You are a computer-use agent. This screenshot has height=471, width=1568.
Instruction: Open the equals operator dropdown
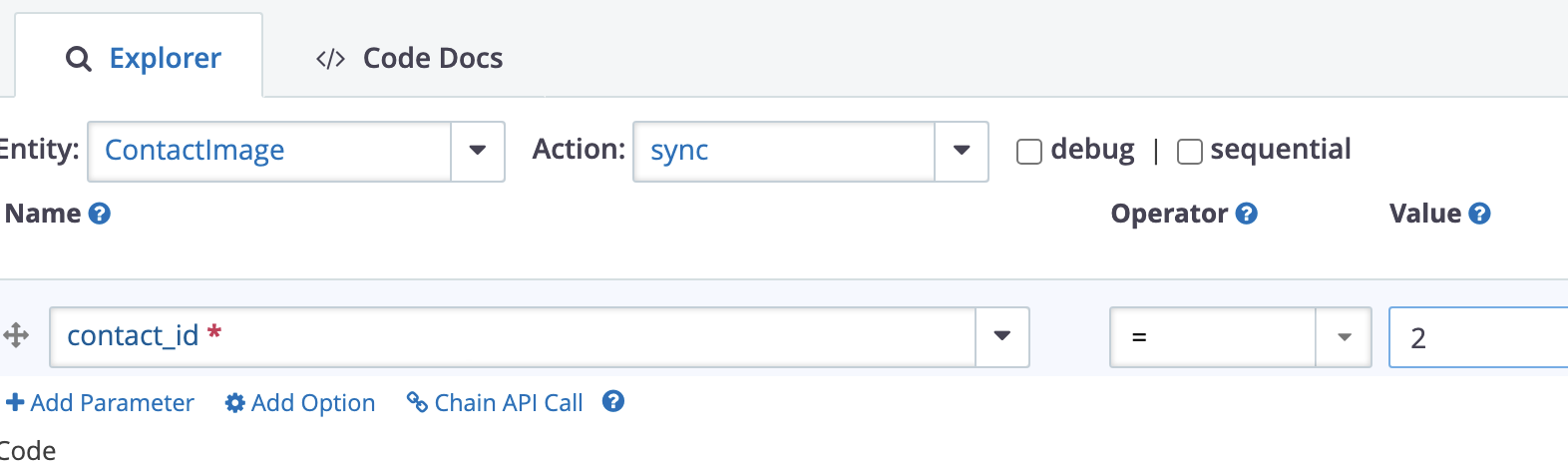pyautogui.click(x=1241, y=337)
